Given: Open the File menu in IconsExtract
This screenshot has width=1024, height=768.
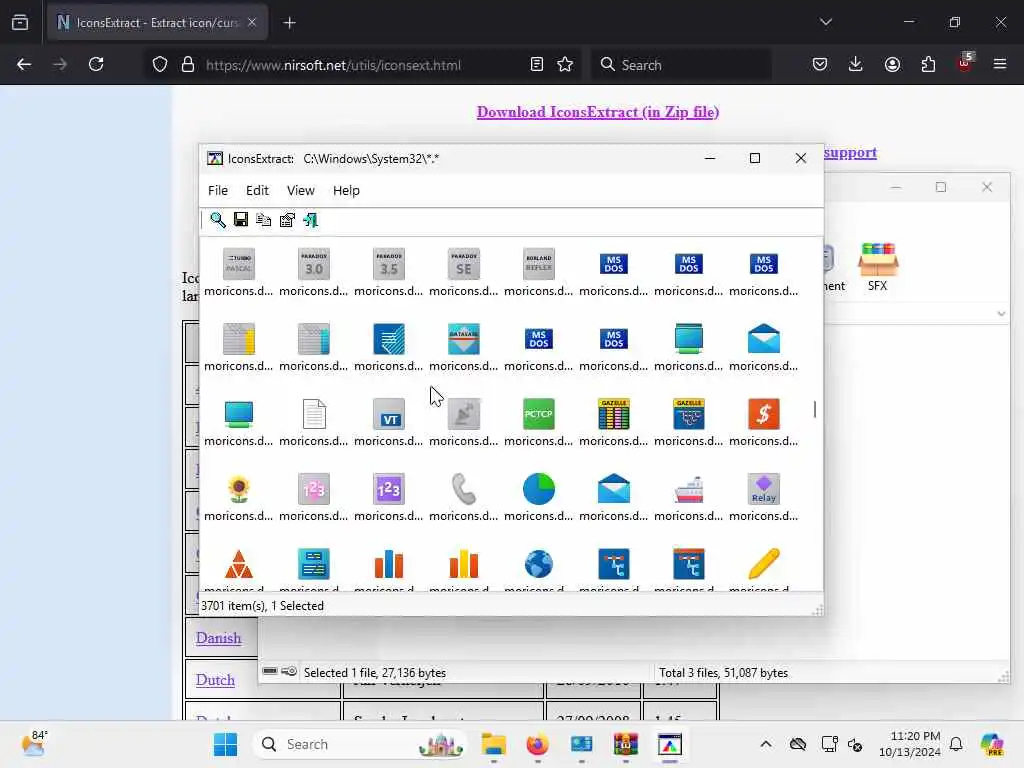Looking at the screenshot, I should (x=217, y=190).
